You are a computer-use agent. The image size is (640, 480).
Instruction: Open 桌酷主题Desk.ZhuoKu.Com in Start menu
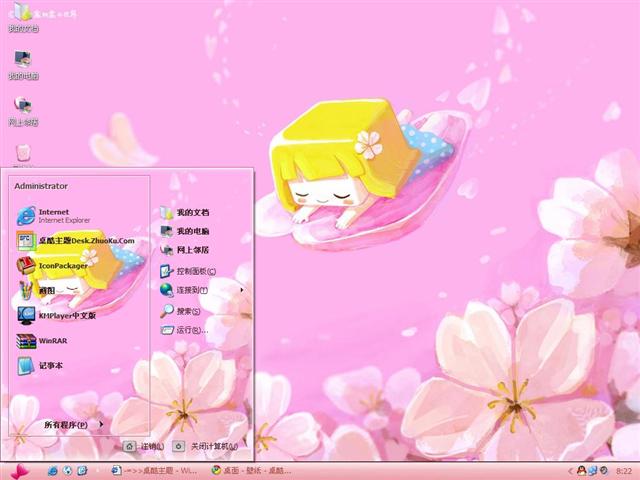click(x=78, y=240)
